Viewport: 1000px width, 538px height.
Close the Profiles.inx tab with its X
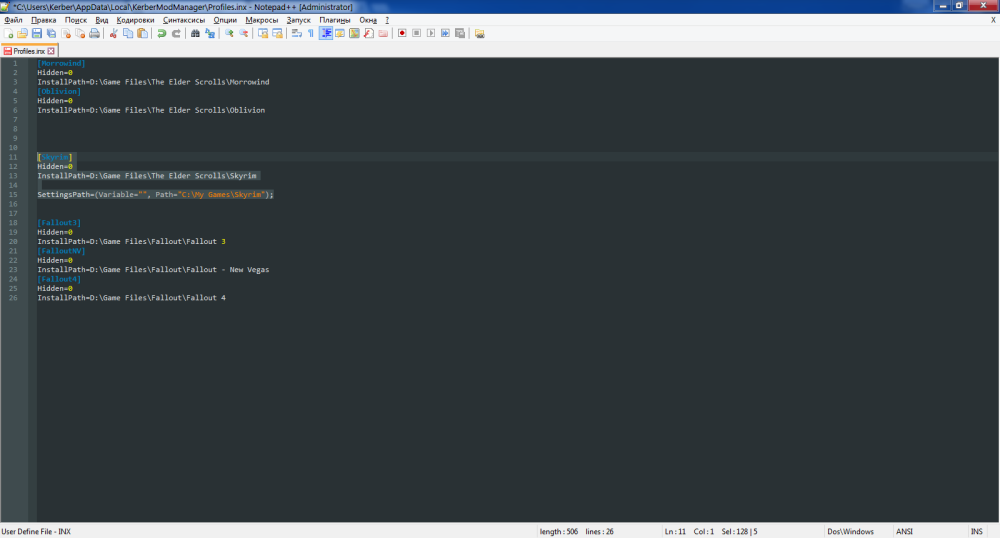[51, 51]
